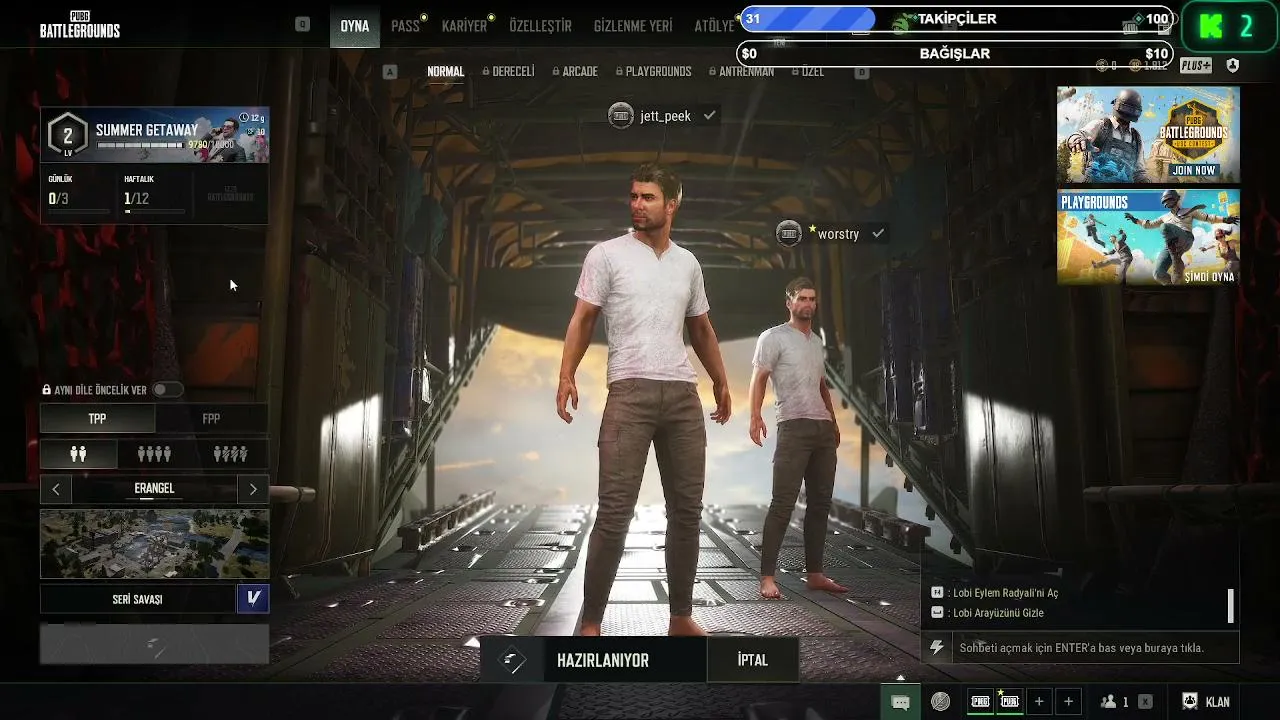This screenshot has height=720, width=1280.
Task: Toggle the Aynı Dile Öncelik Ver switch
Action: point(167,389)
